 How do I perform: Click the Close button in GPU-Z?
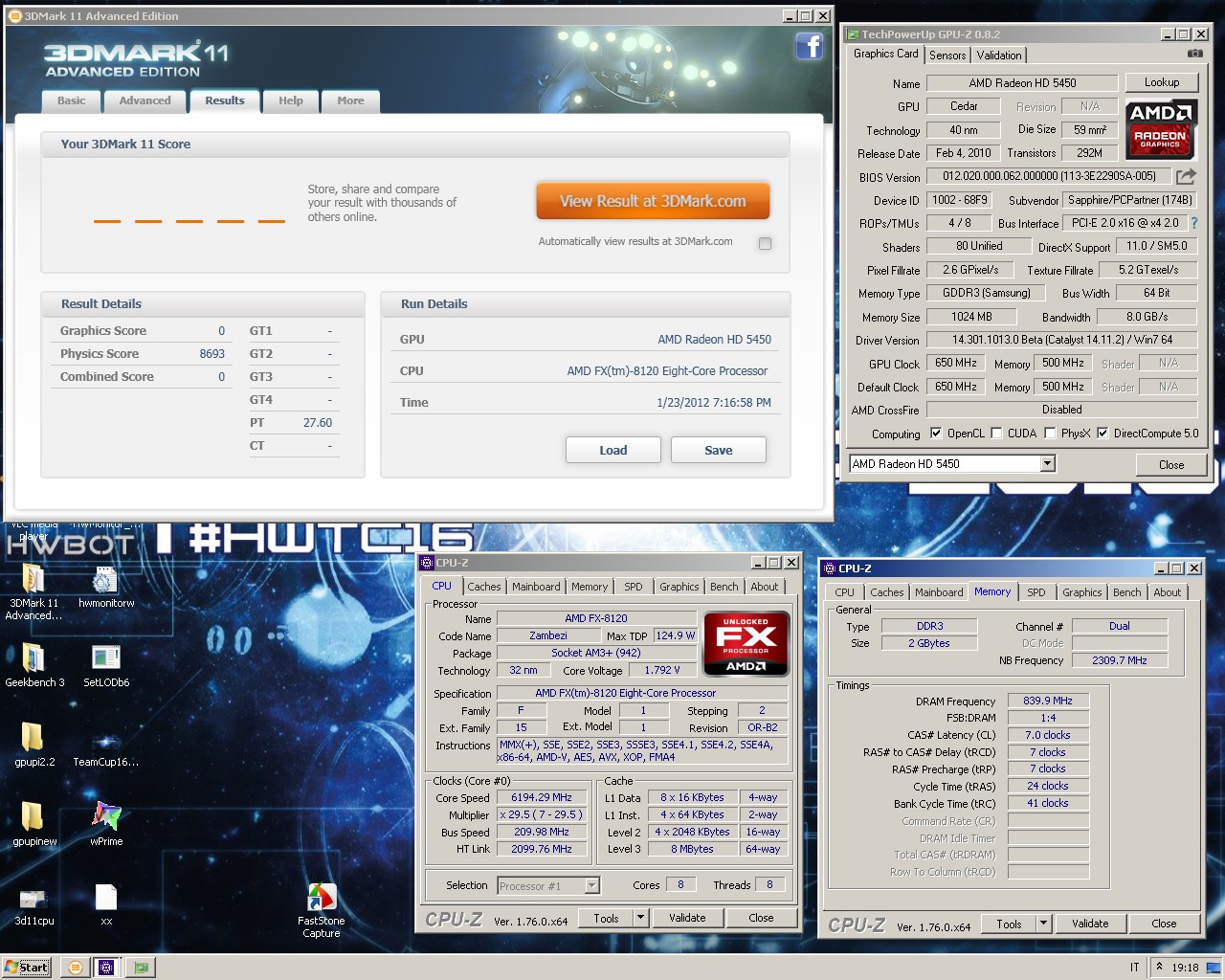point(1171,464)
